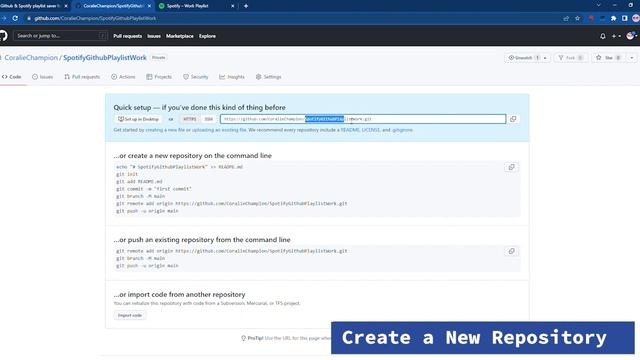640x360 pixels.
Task: Copy the quick setup repository URL
Action: point(513,119)
